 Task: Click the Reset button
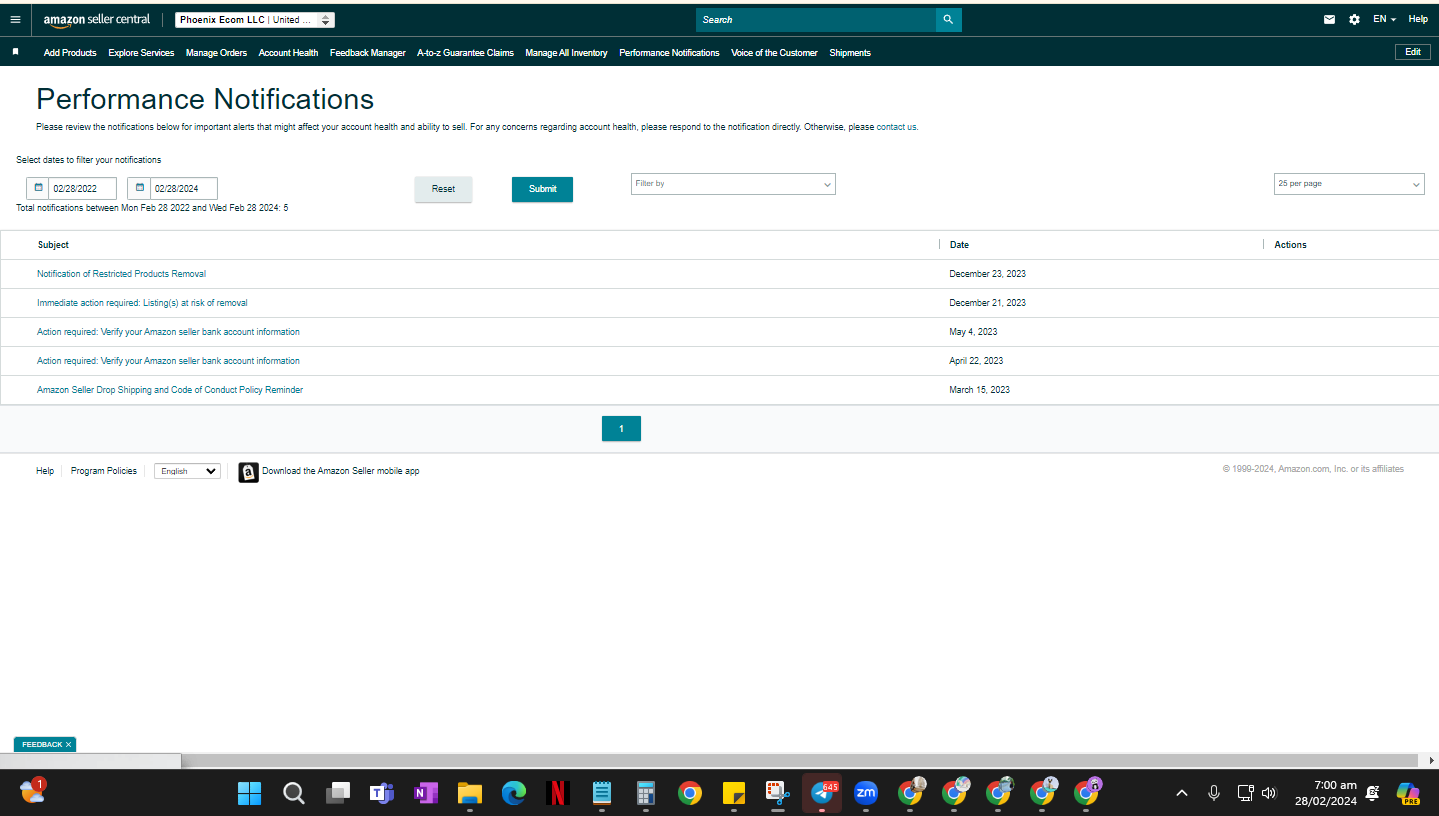click(x=443, y=189)
